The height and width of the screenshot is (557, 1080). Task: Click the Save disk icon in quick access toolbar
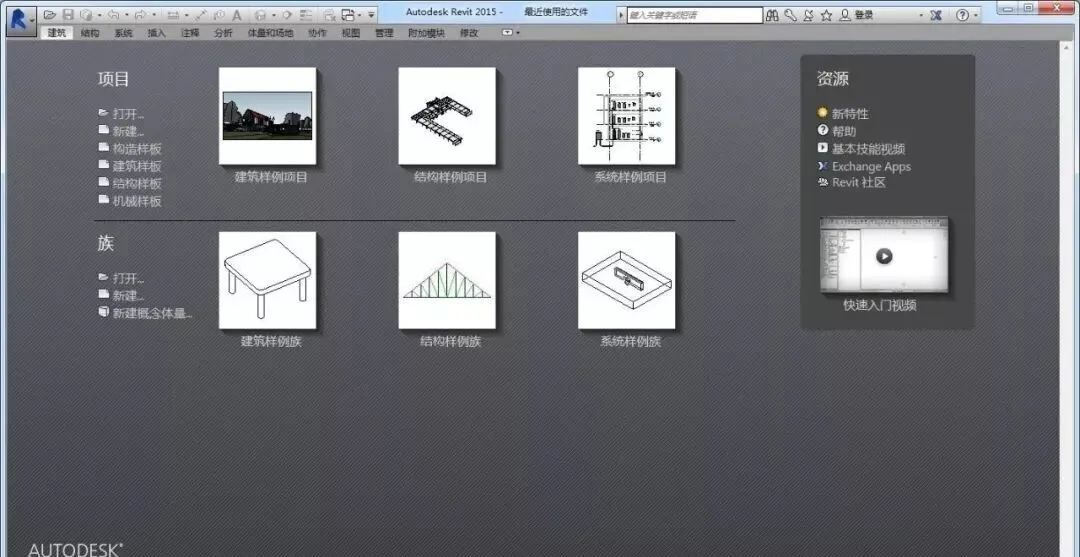pyautogui.click(x=68, y=14)
